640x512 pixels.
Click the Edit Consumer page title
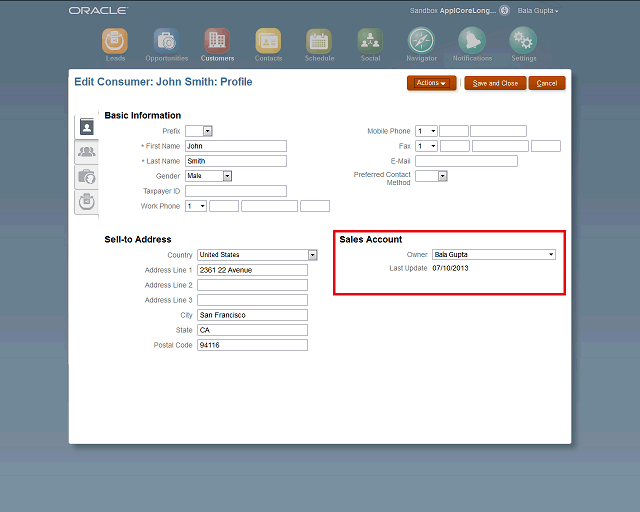[x=163, y=82]
